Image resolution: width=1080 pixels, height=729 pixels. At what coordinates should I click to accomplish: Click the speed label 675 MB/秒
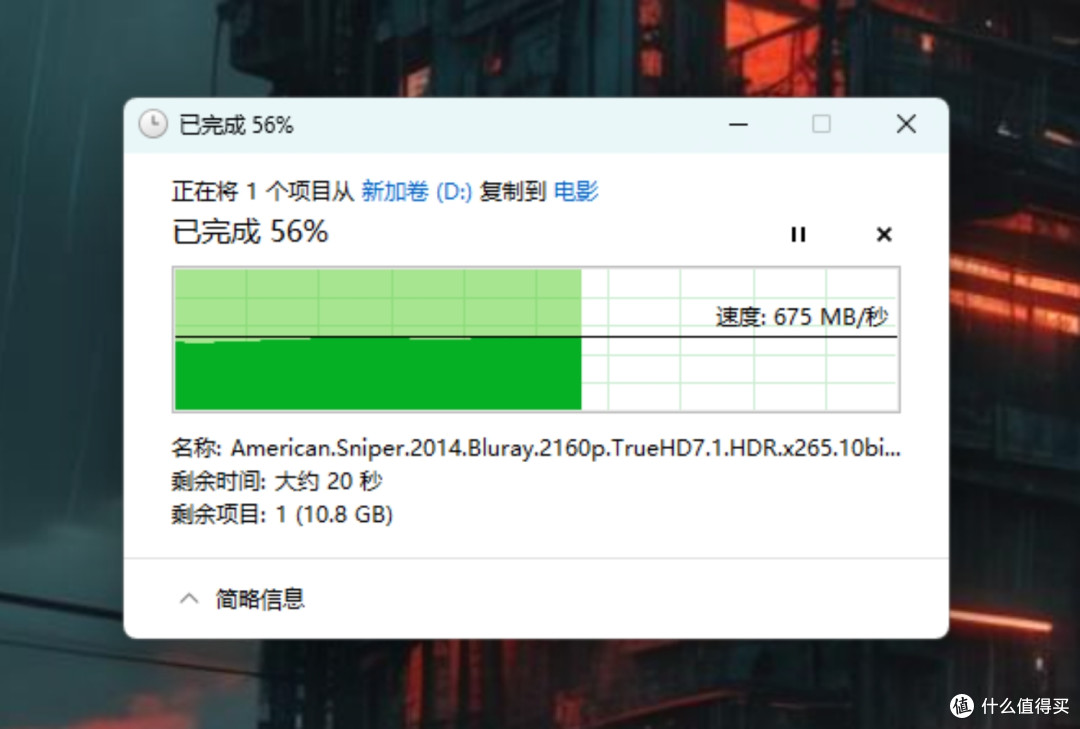802,317
